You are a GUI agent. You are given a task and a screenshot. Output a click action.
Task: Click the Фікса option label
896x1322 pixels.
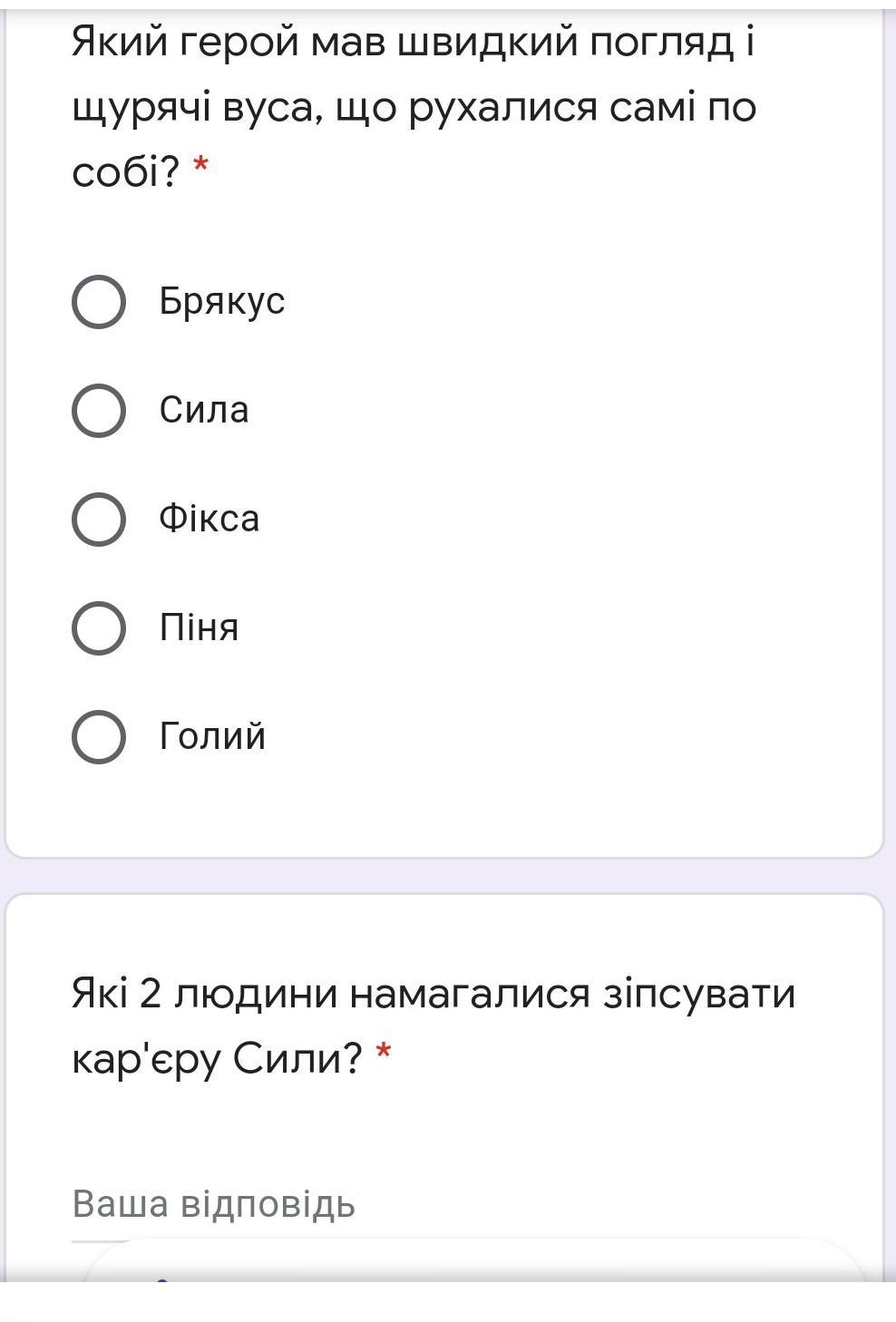(209, 519)
